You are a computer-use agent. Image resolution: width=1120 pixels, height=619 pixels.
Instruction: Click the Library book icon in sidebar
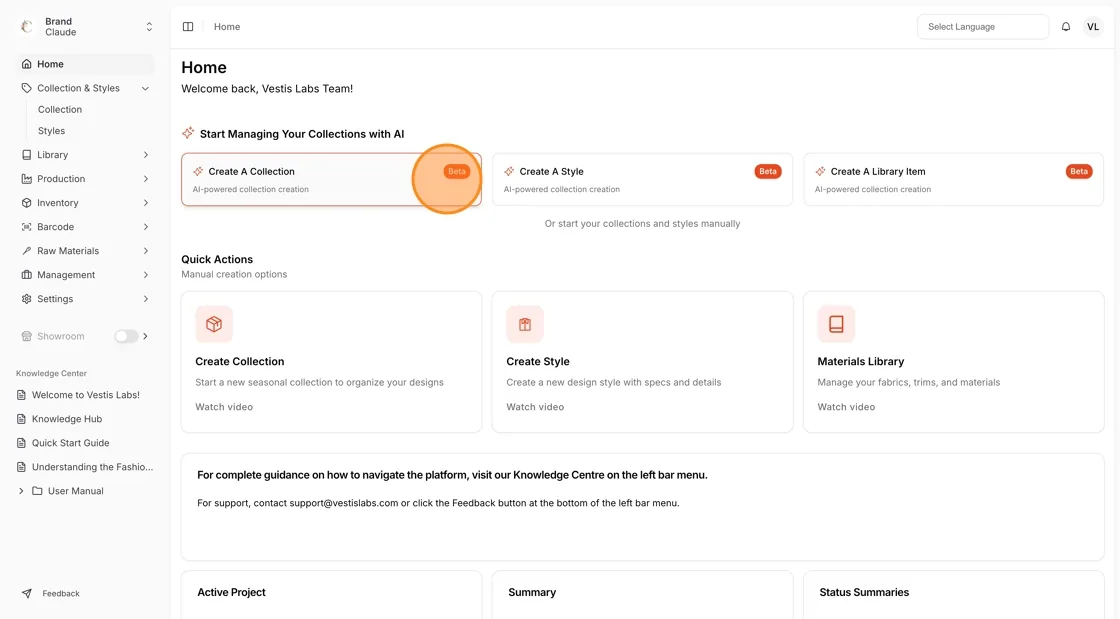[x=26, y=155]
